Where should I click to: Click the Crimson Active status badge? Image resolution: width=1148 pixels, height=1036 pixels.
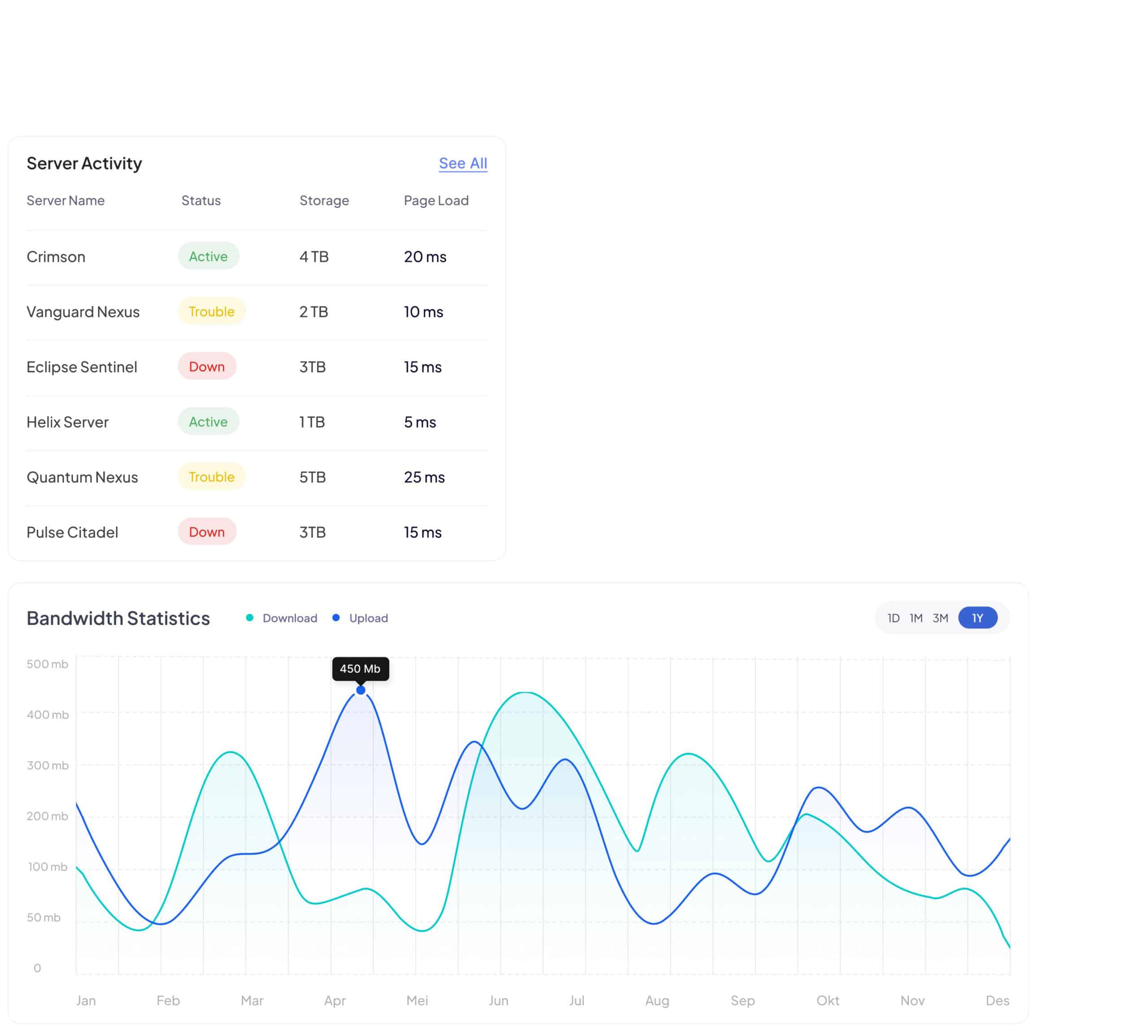click(x=209, y=256)
